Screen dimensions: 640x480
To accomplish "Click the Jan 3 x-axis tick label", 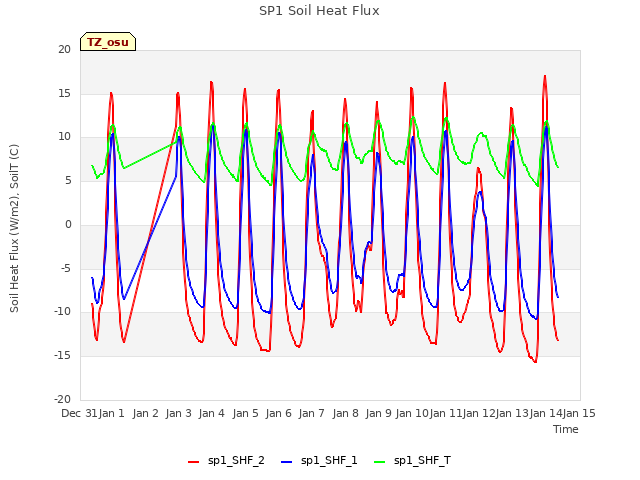I will click(x=179, y=413).
